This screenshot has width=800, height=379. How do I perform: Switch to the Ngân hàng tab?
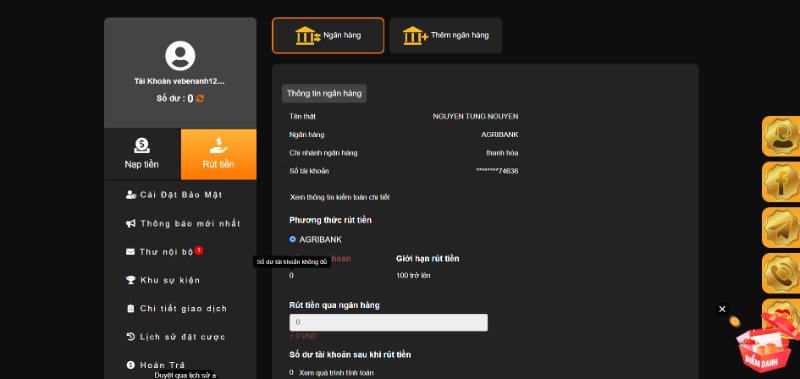pos(328,36)
